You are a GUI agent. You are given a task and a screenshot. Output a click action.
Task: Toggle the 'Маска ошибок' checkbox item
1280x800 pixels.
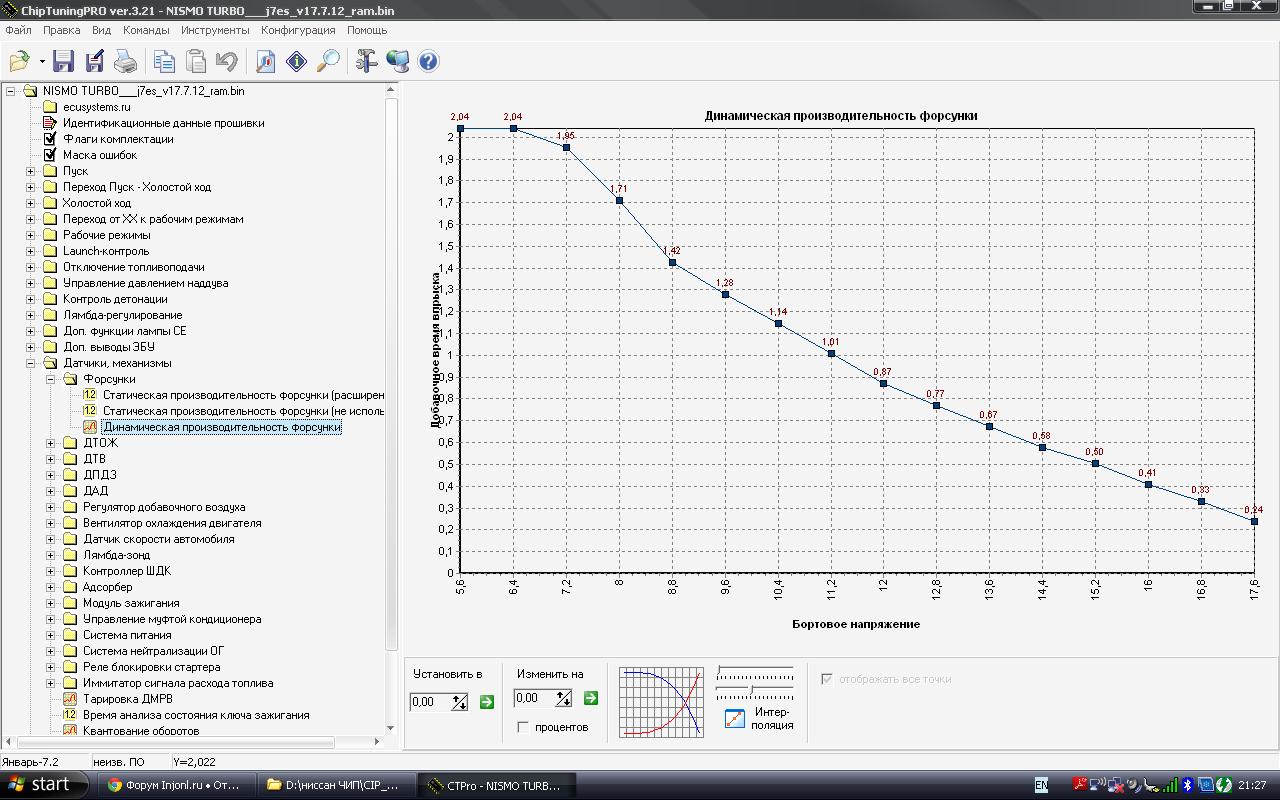(x=50, y=155)
